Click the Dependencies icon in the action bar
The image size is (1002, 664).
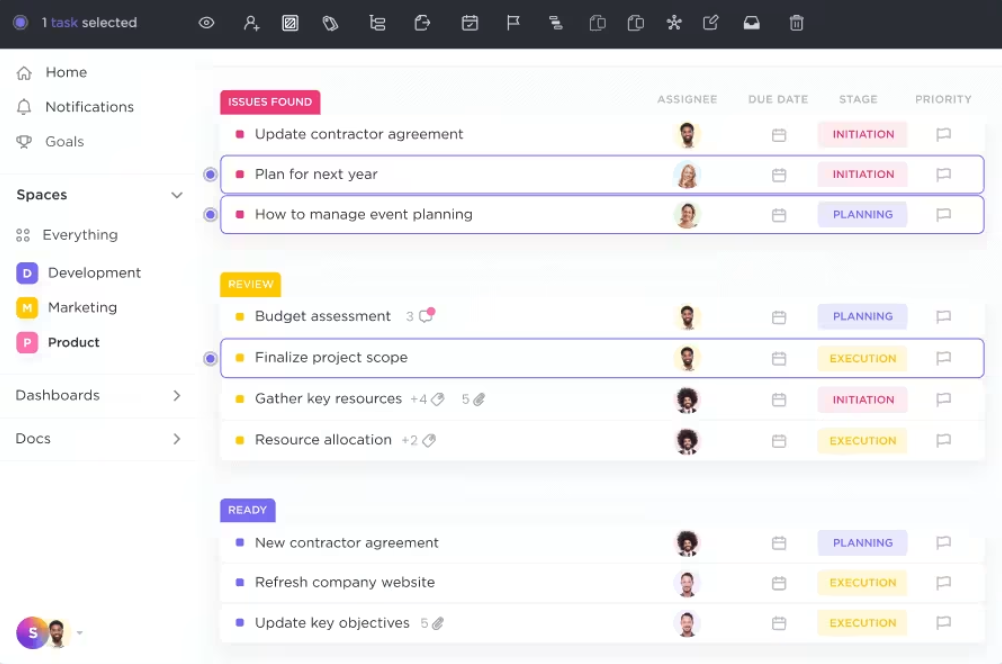tap(556, 23)
